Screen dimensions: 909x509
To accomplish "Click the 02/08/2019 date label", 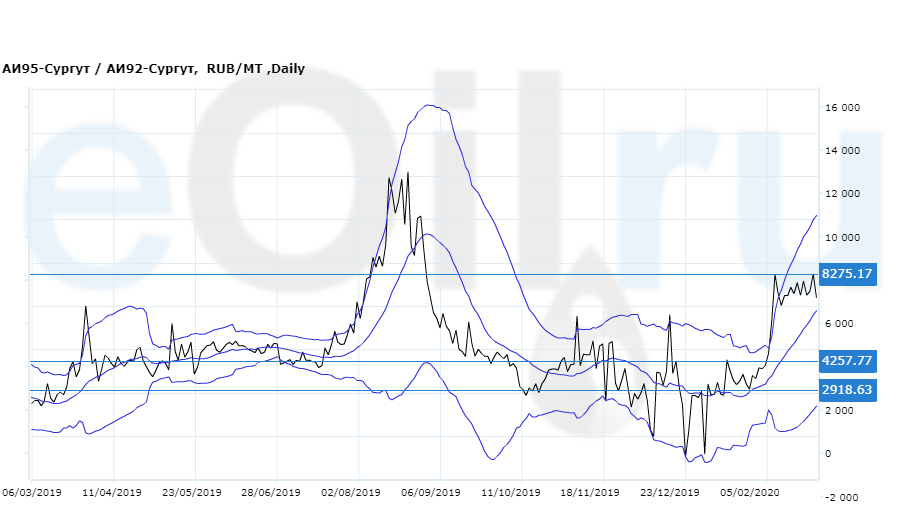I will pyautogui.click(x=351, y=493).
